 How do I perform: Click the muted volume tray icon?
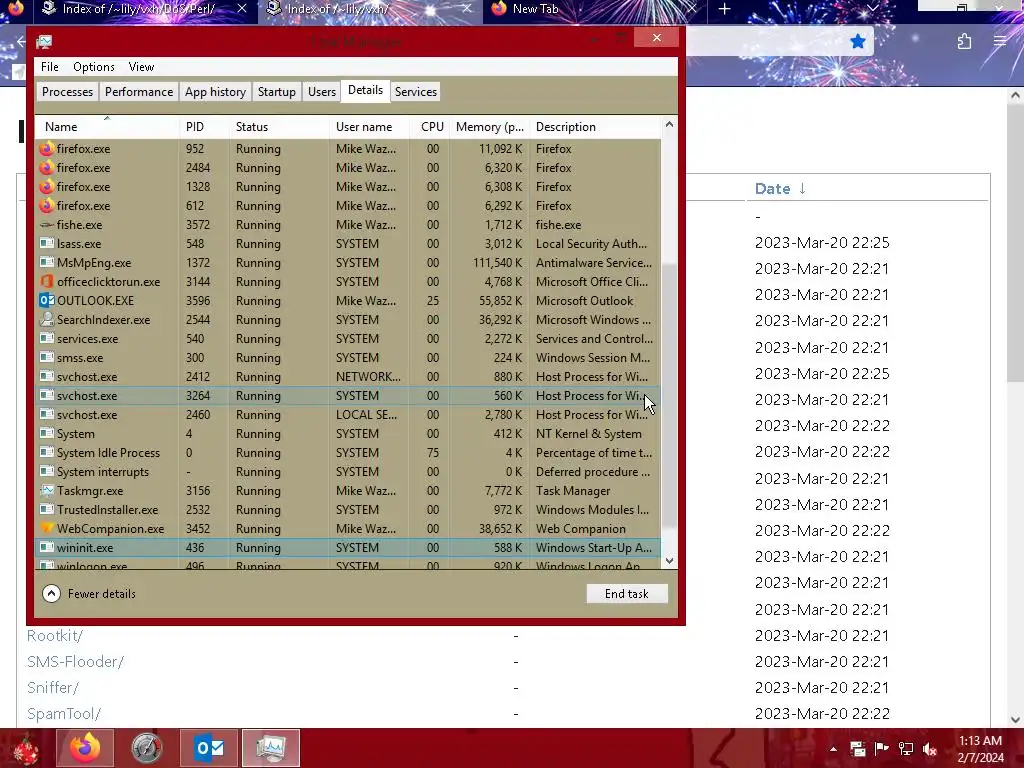929,748
